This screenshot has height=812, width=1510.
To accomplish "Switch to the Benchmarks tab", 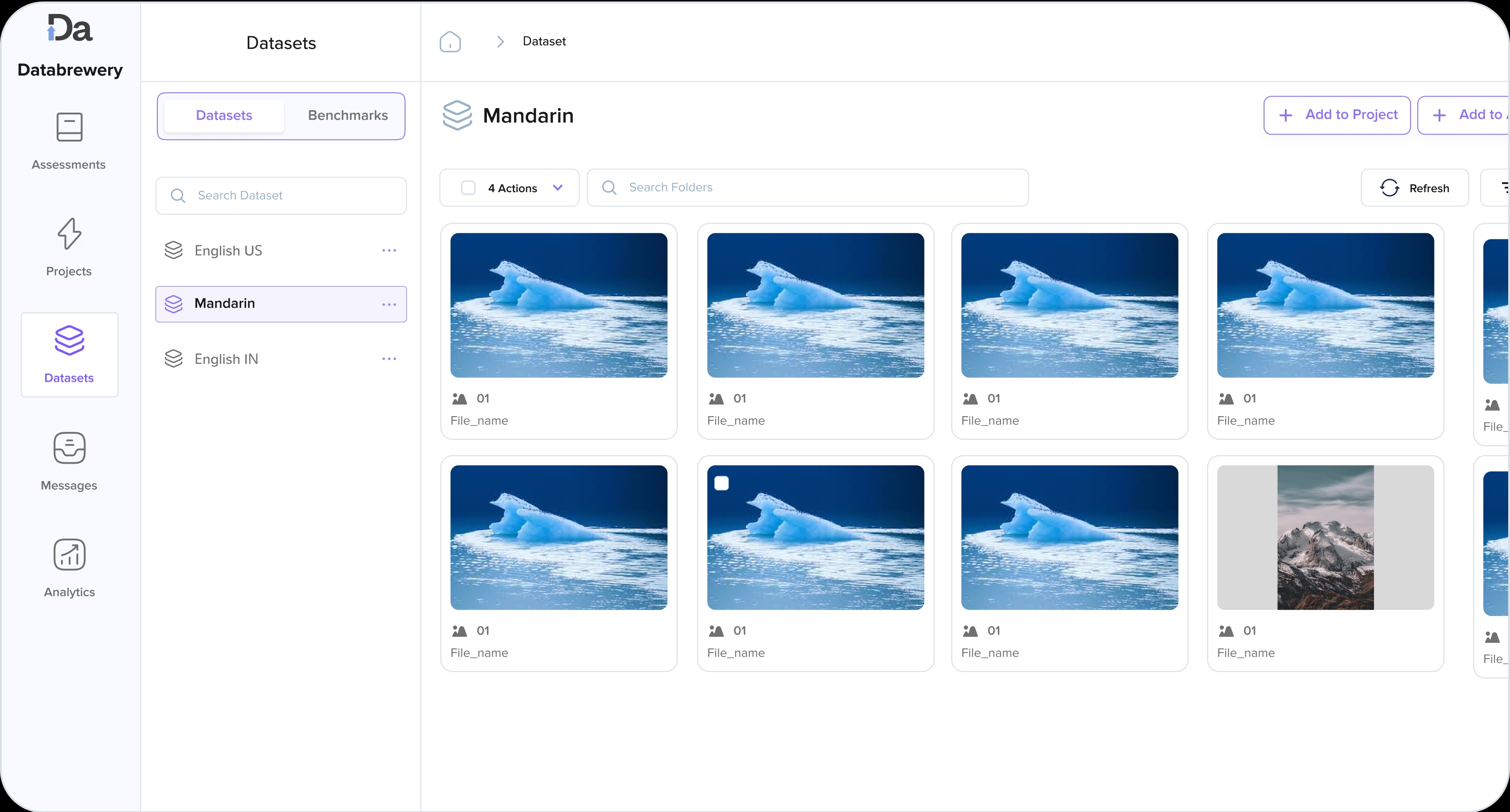I will point(348,115).
